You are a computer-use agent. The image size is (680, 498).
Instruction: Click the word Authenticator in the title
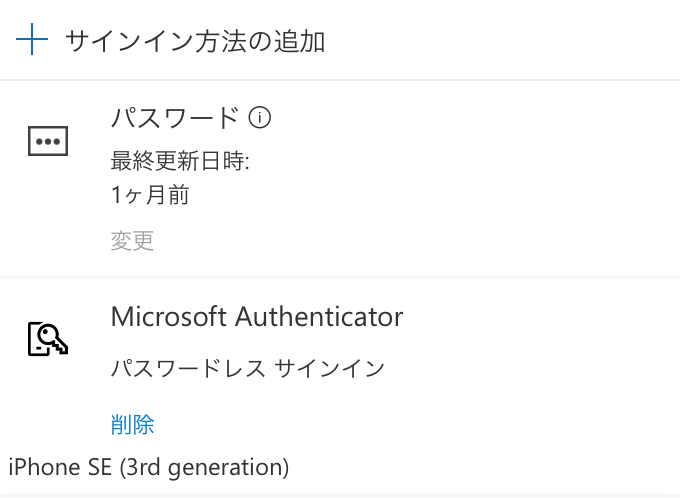320,316
